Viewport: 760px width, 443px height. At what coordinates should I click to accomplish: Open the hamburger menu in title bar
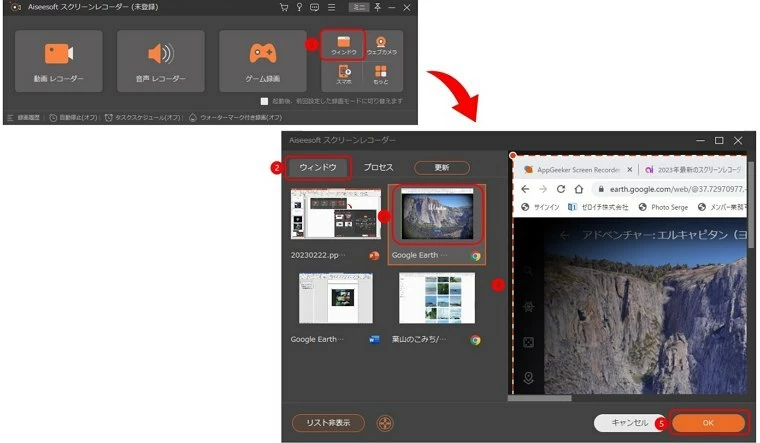click(x=331, y=7)
